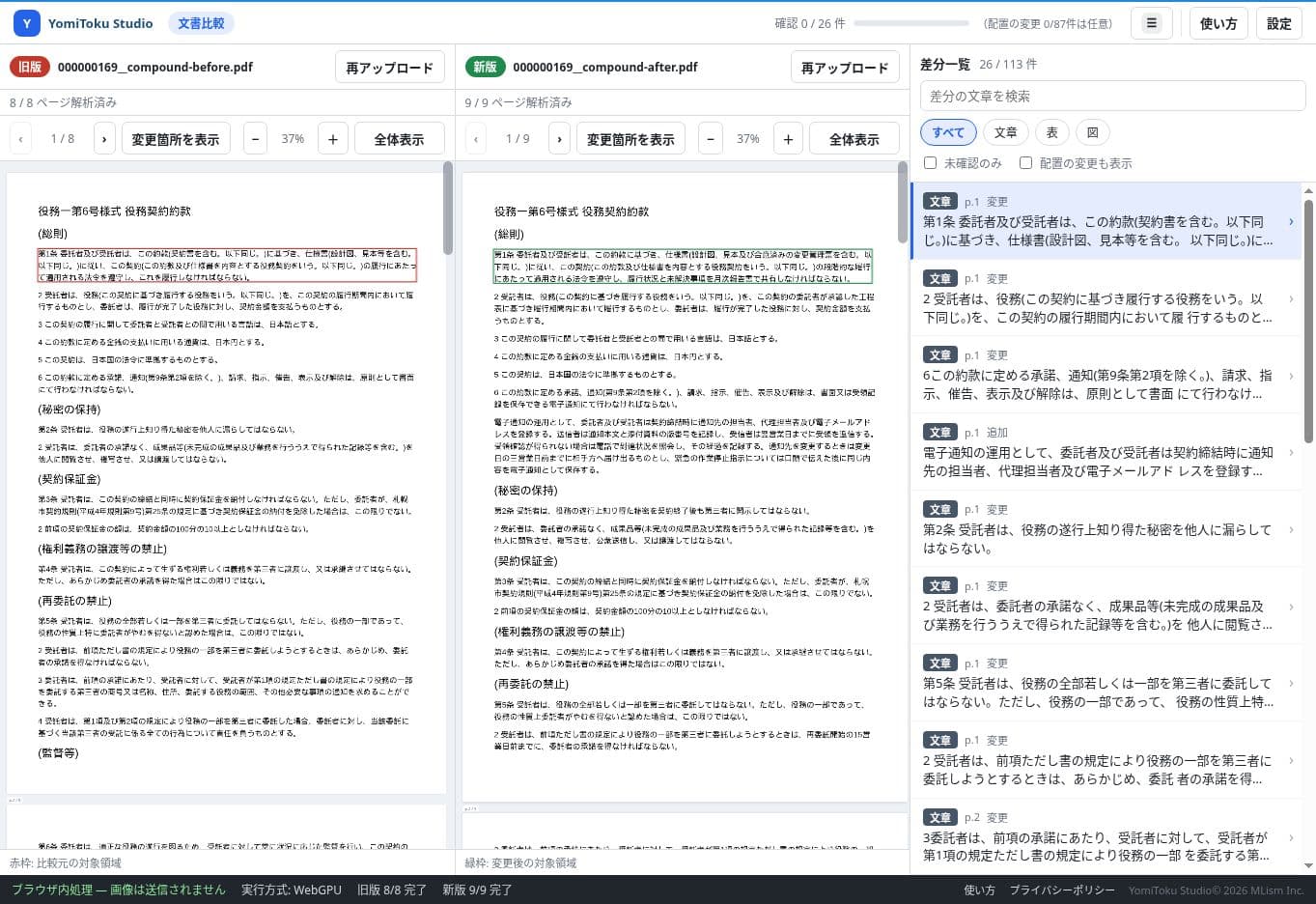
Task: Fit the old document with 全体表示
Action: (399, 139)
